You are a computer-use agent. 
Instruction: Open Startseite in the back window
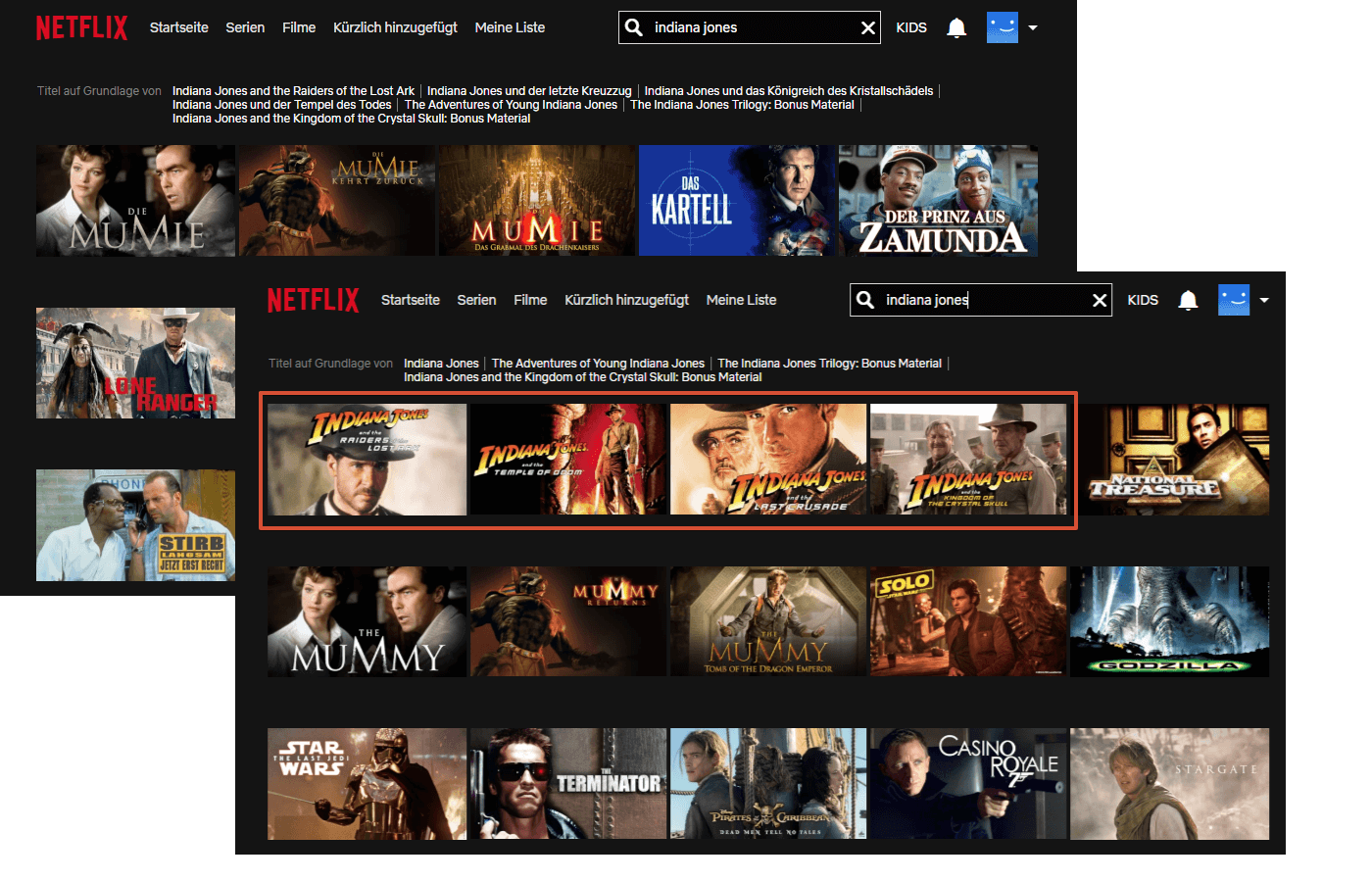tap(179, 27)
